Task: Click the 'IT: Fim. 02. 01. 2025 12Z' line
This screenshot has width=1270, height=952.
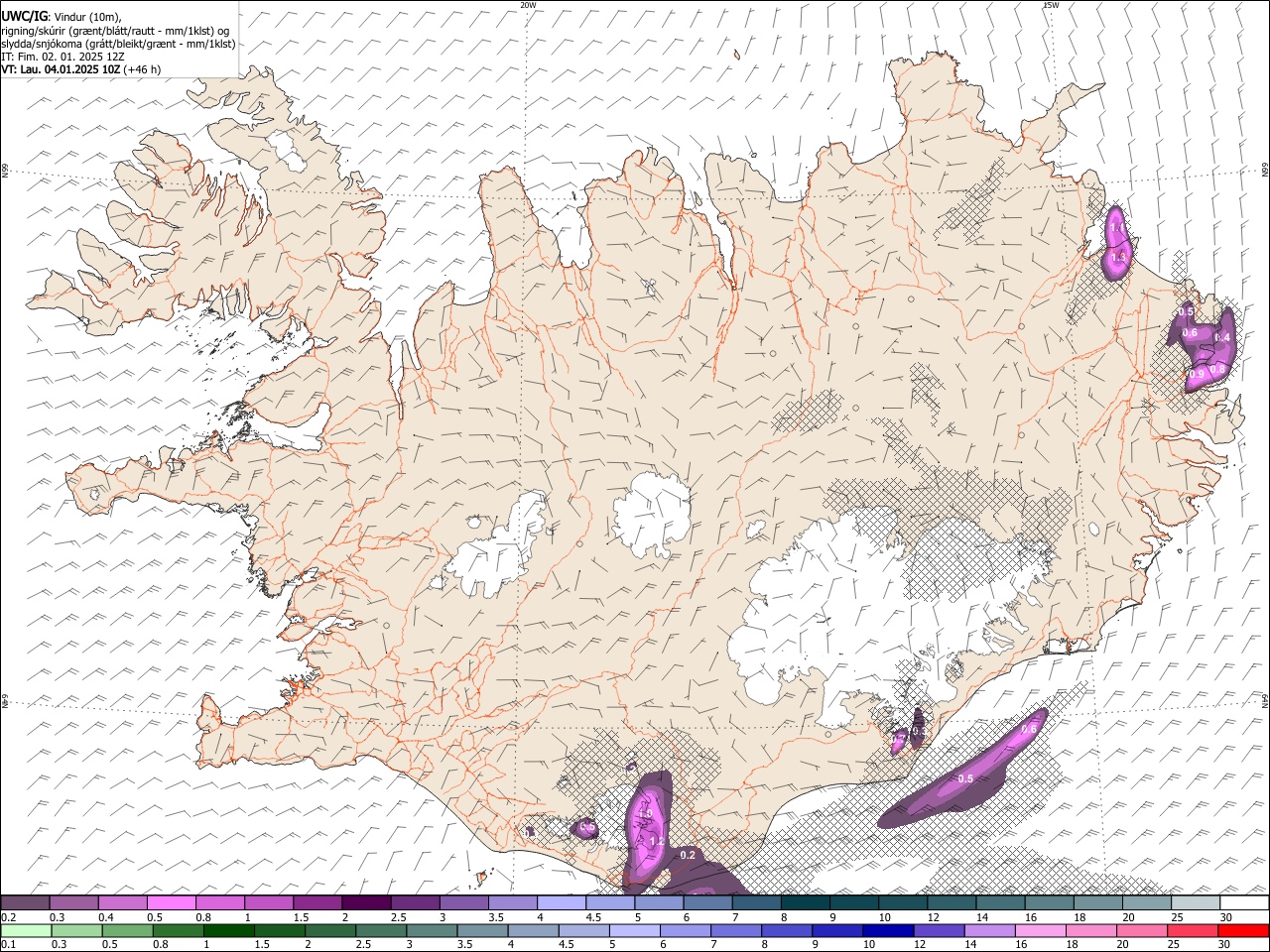Action: [63, 57]
